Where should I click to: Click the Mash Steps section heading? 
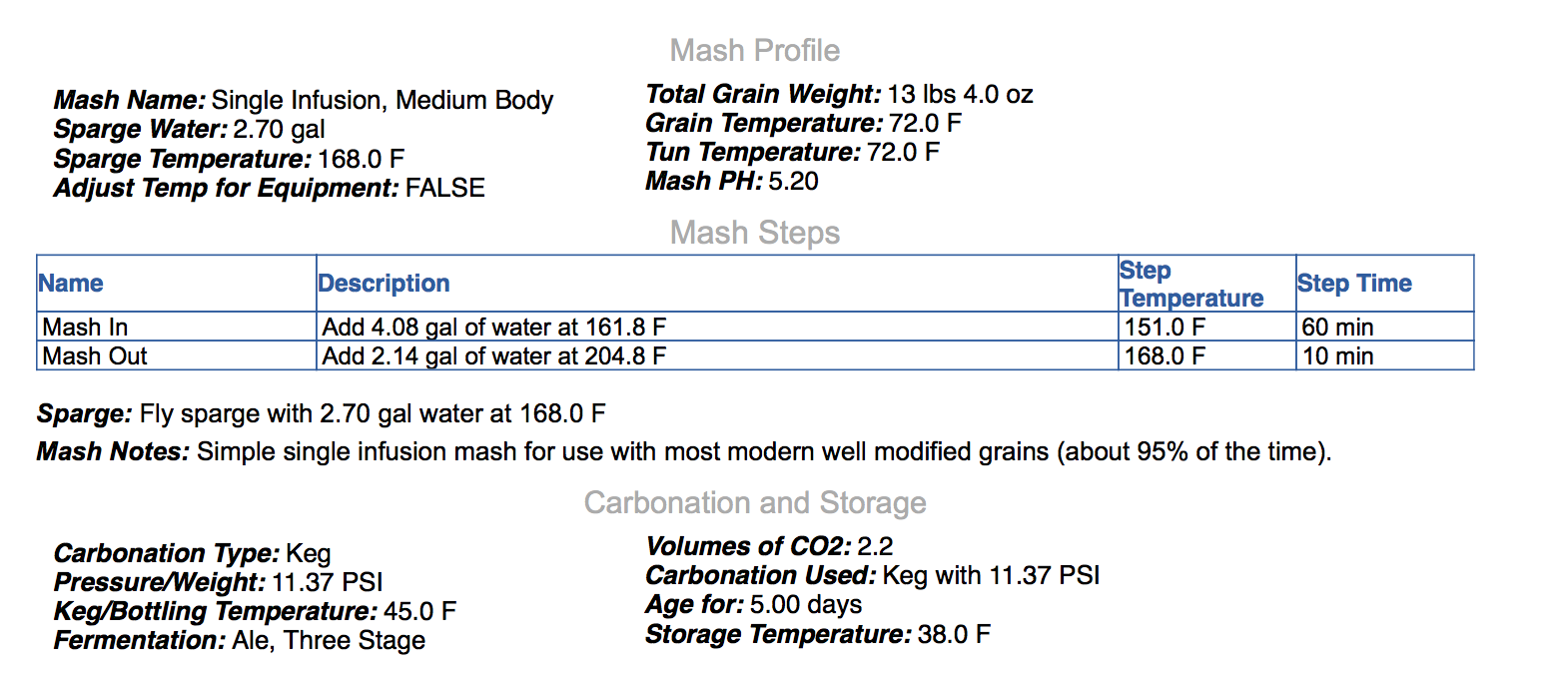[x=754, y=233]
